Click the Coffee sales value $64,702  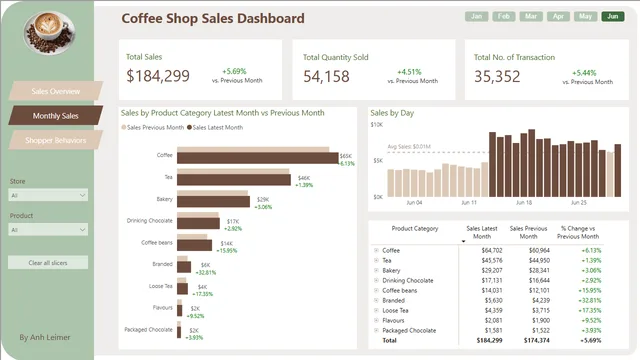[x=492, y=250]
